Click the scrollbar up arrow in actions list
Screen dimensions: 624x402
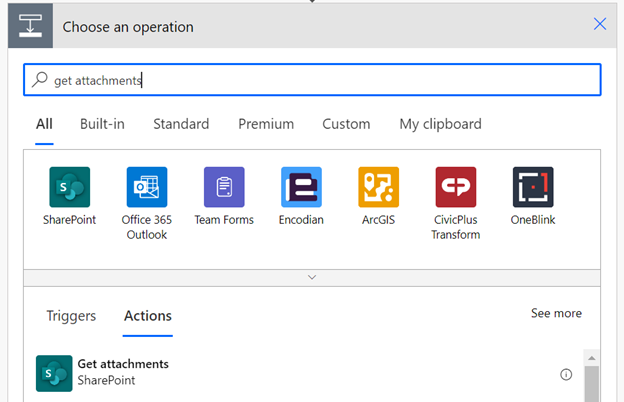coord(592,358)
